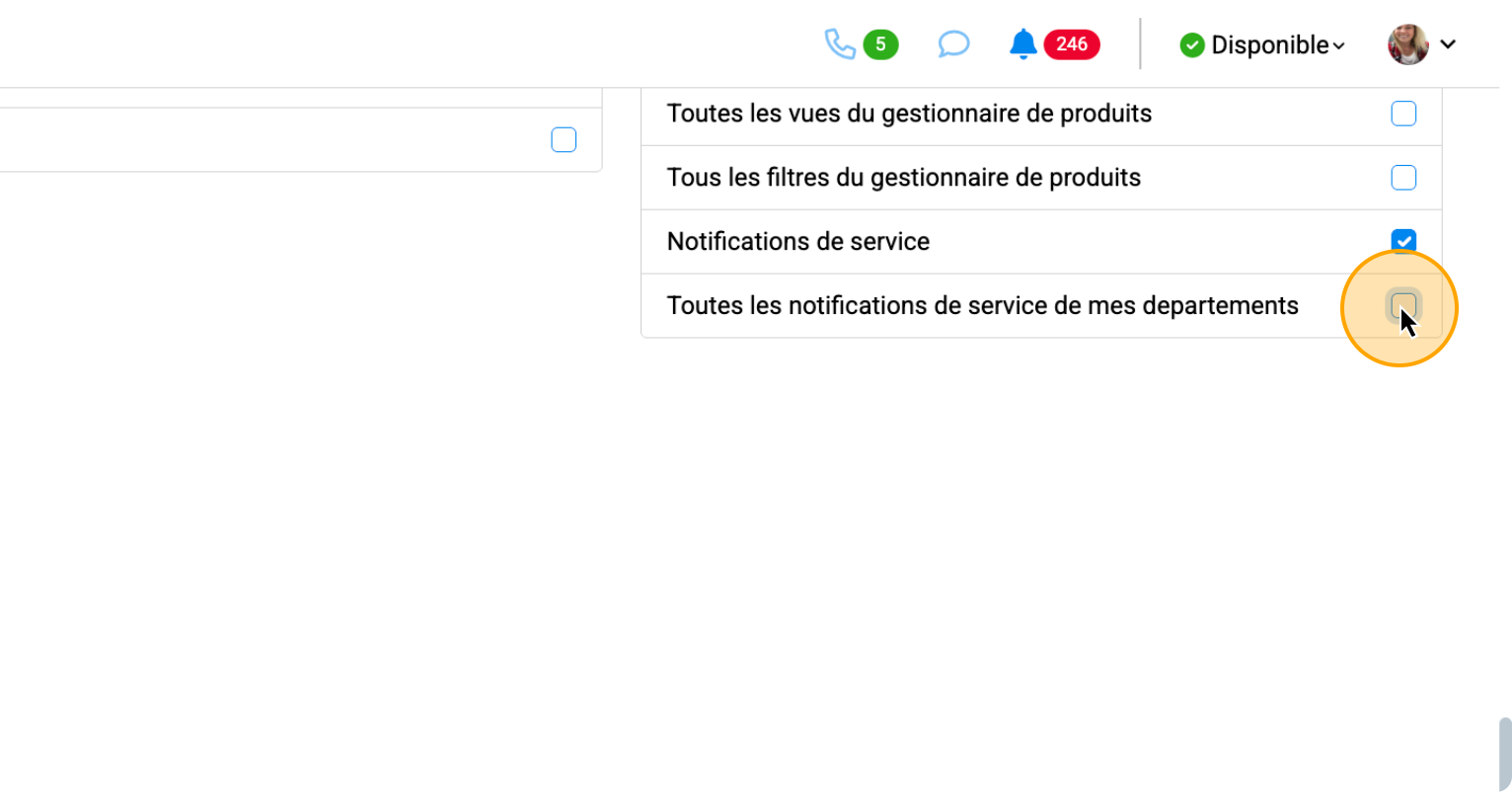This screenshot has width=1512, height=792.
Task: Expand the chevron next to the avatar
Action: (x=1448, y=44)
